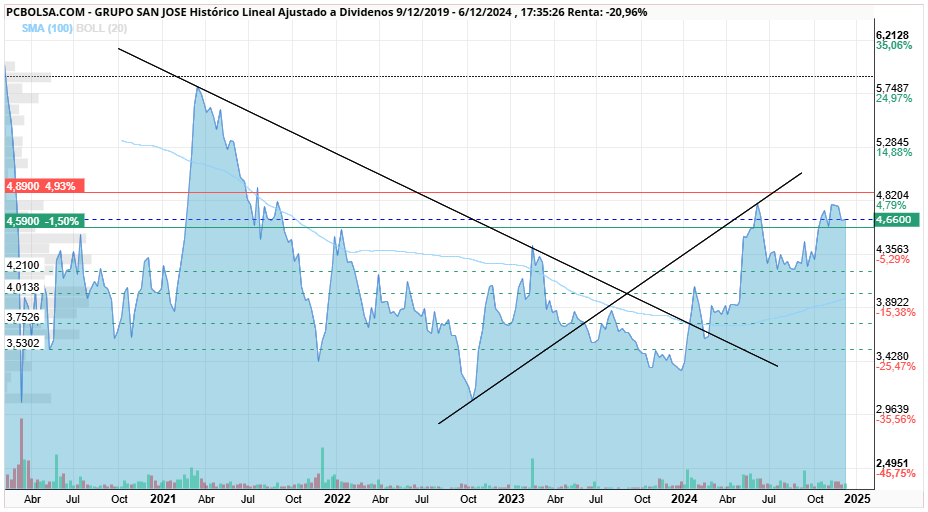Viewport: 928px width, 512px height.
Task: Select the 3,5302 support level label
Action: click(x=23, y=343)
